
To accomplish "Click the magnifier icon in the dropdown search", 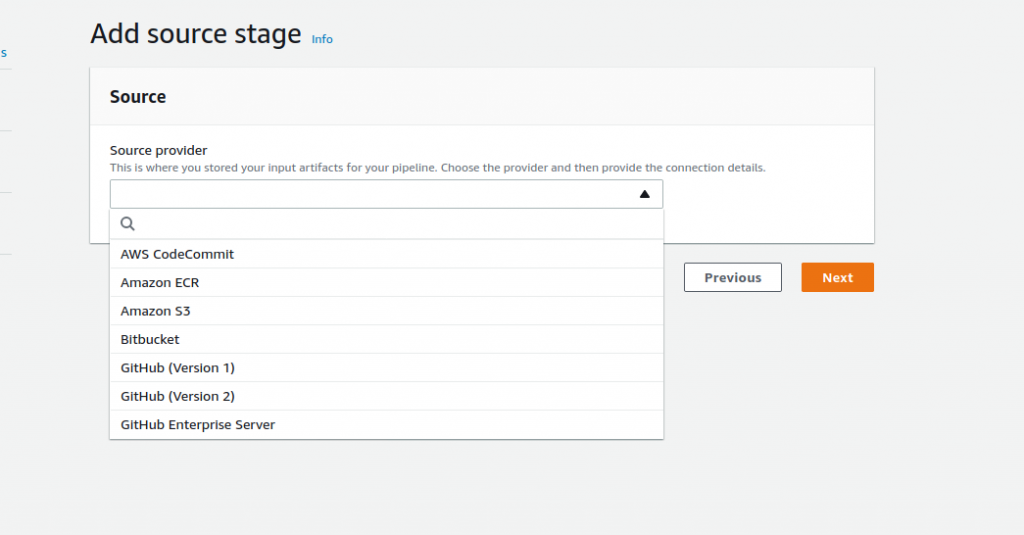I will [127, 224].
